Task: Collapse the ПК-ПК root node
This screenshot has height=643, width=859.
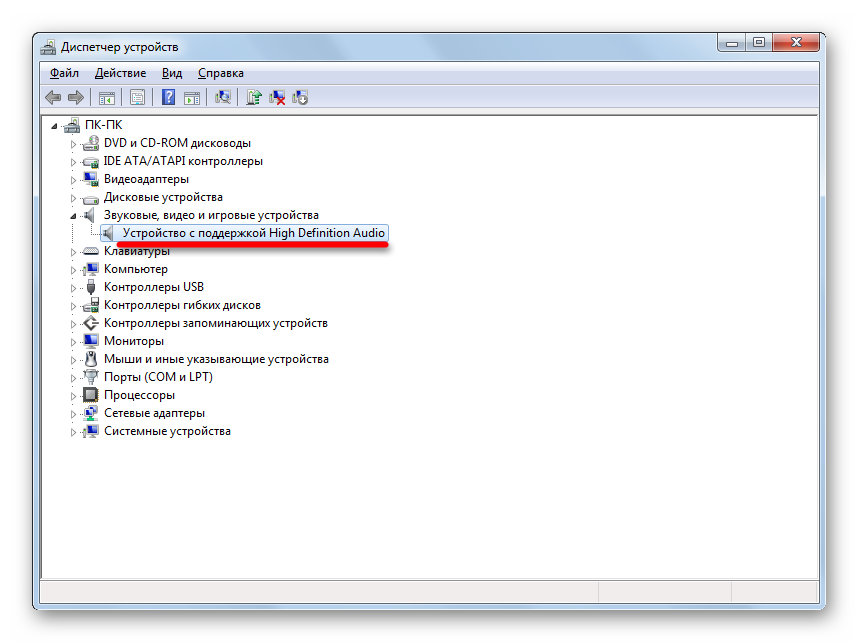Action: (x=54, y=127)
